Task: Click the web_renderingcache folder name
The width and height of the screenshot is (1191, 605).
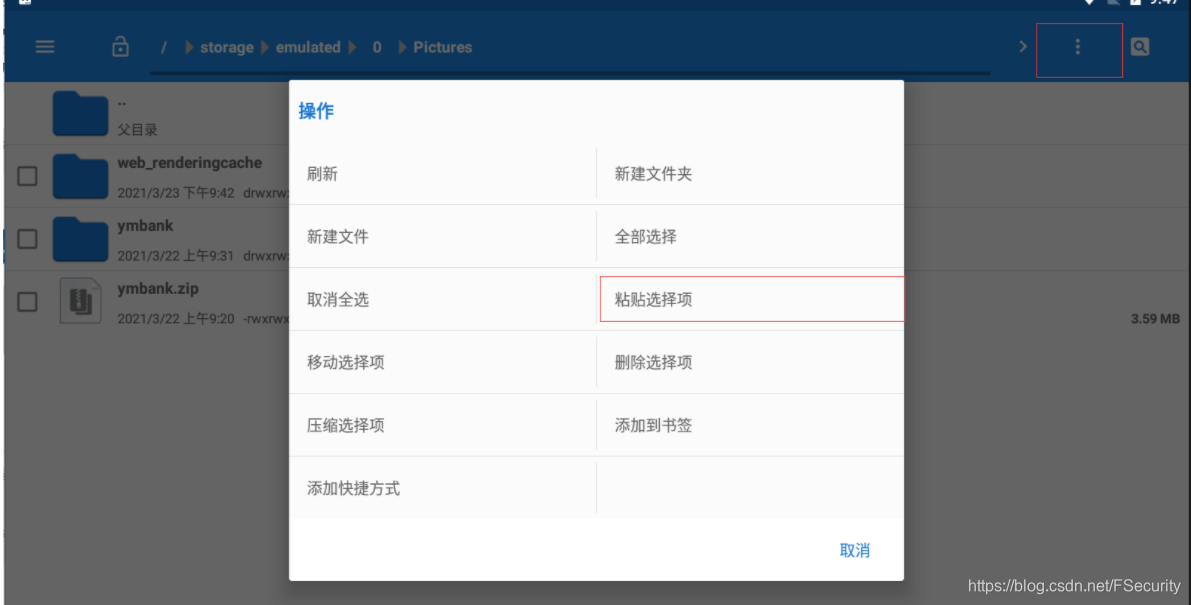Action: 190,162
